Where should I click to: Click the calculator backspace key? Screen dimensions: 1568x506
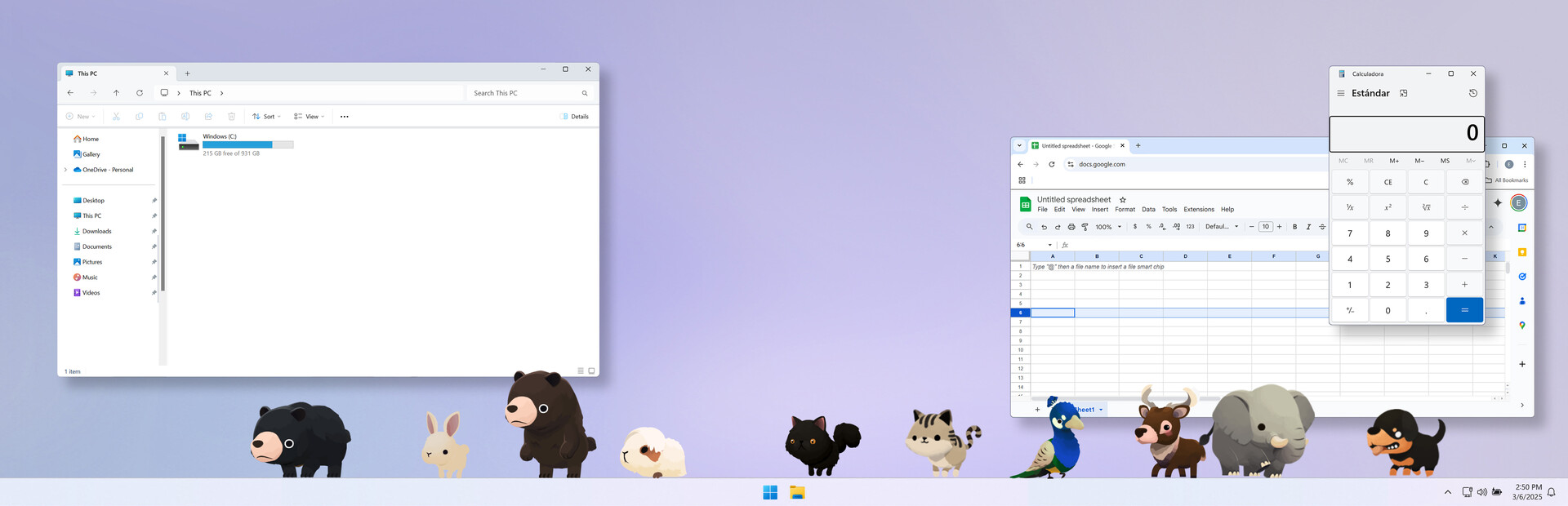tap(1465, 182)
